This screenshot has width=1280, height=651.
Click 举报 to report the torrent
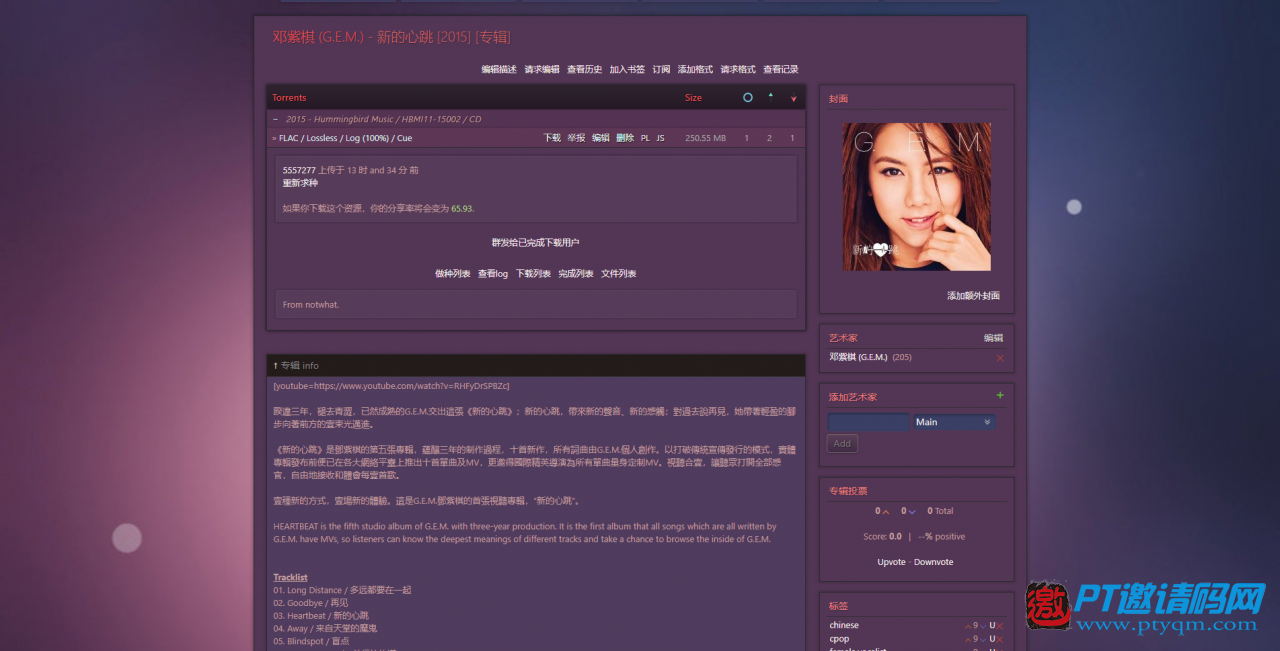coord(576,138)
